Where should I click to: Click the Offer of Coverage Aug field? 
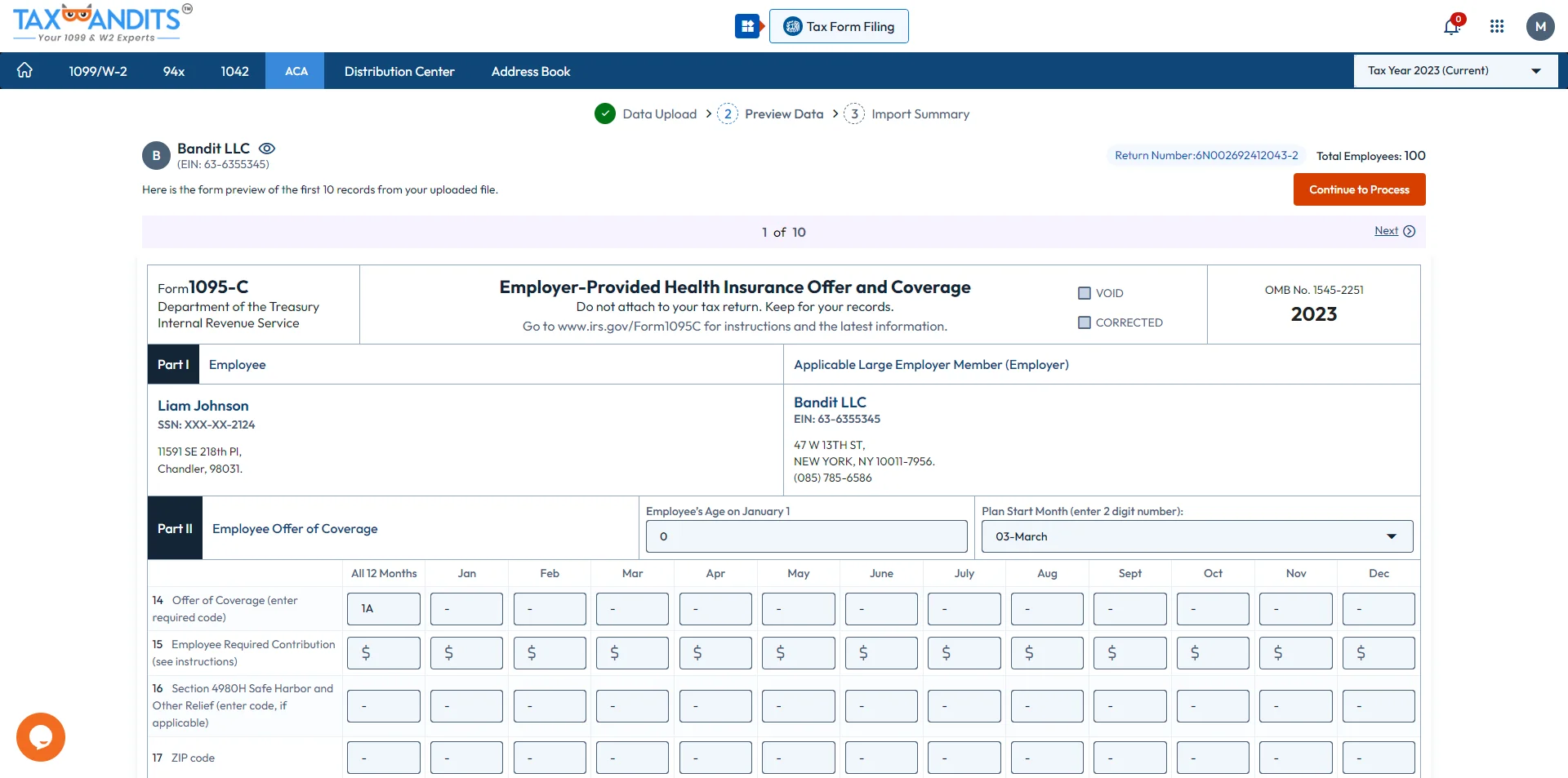click(x=1047, y=609)
